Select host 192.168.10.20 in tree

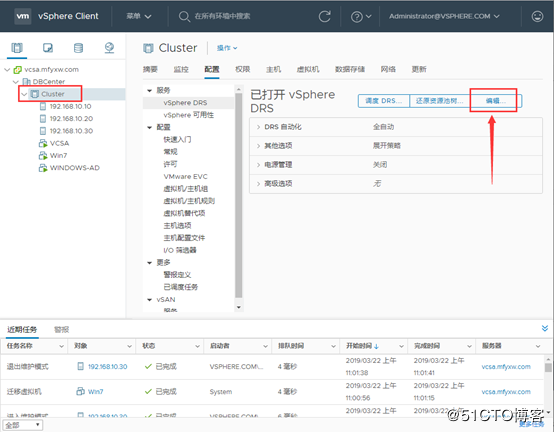(x=71, y=119)
